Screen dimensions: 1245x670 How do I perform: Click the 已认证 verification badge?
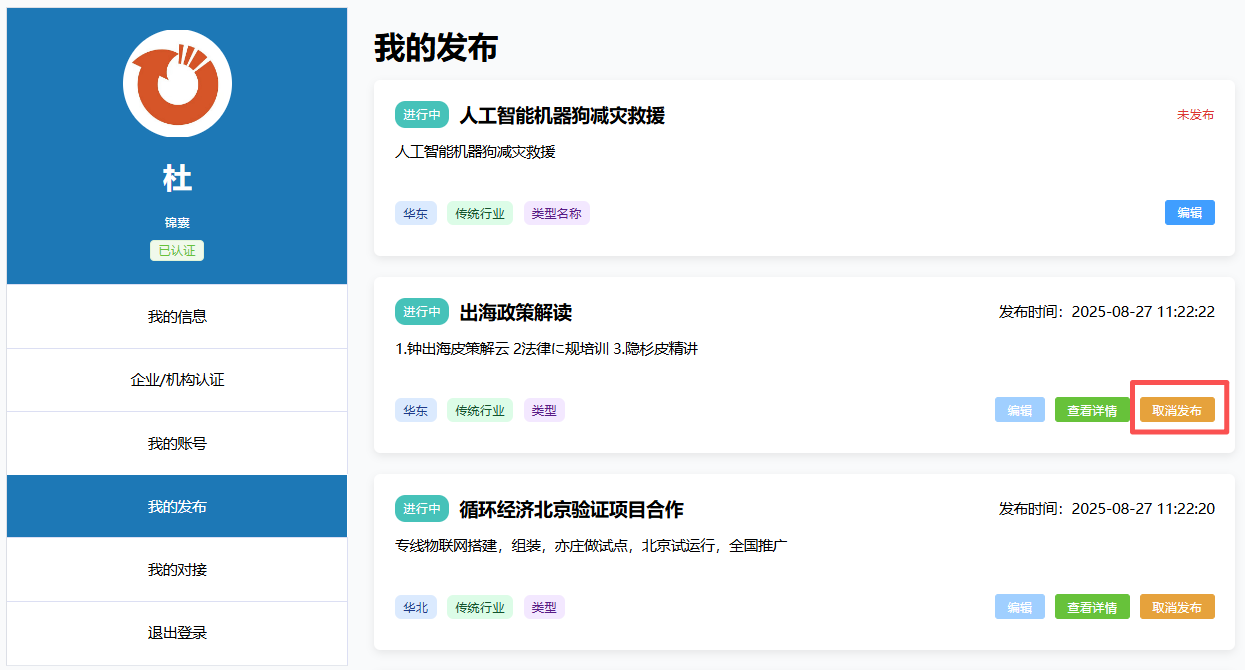(x=177, y=250)
